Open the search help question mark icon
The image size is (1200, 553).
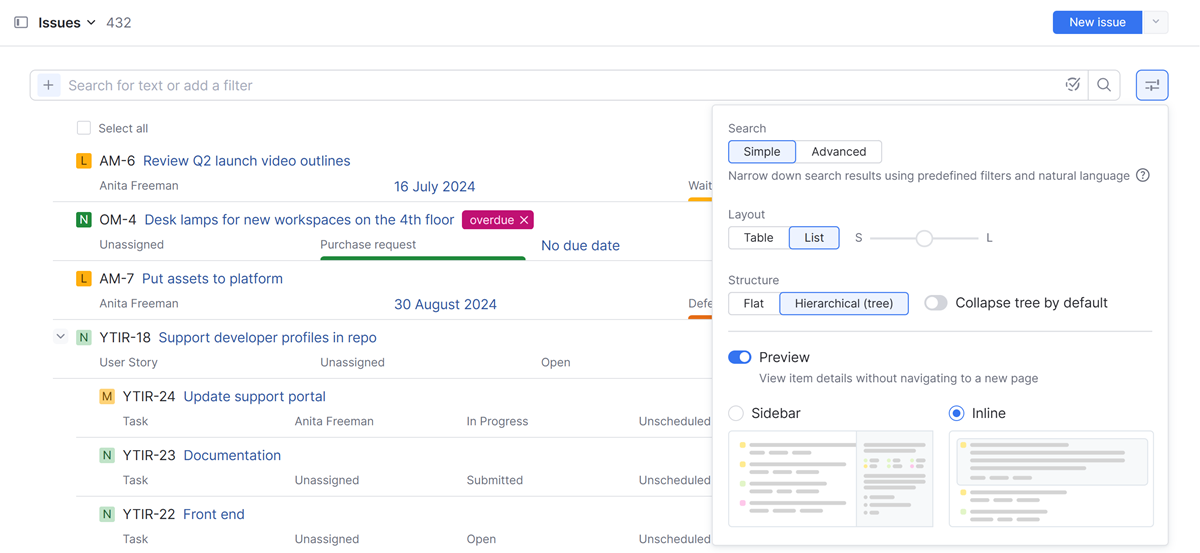[x=1143, y=175]
